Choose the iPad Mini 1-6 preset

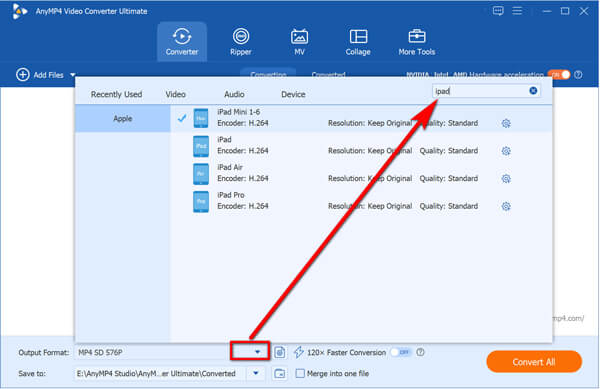[x=361, y=118]
